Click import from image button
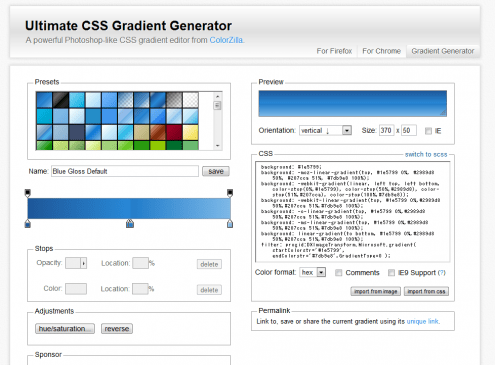 [375, 291]
